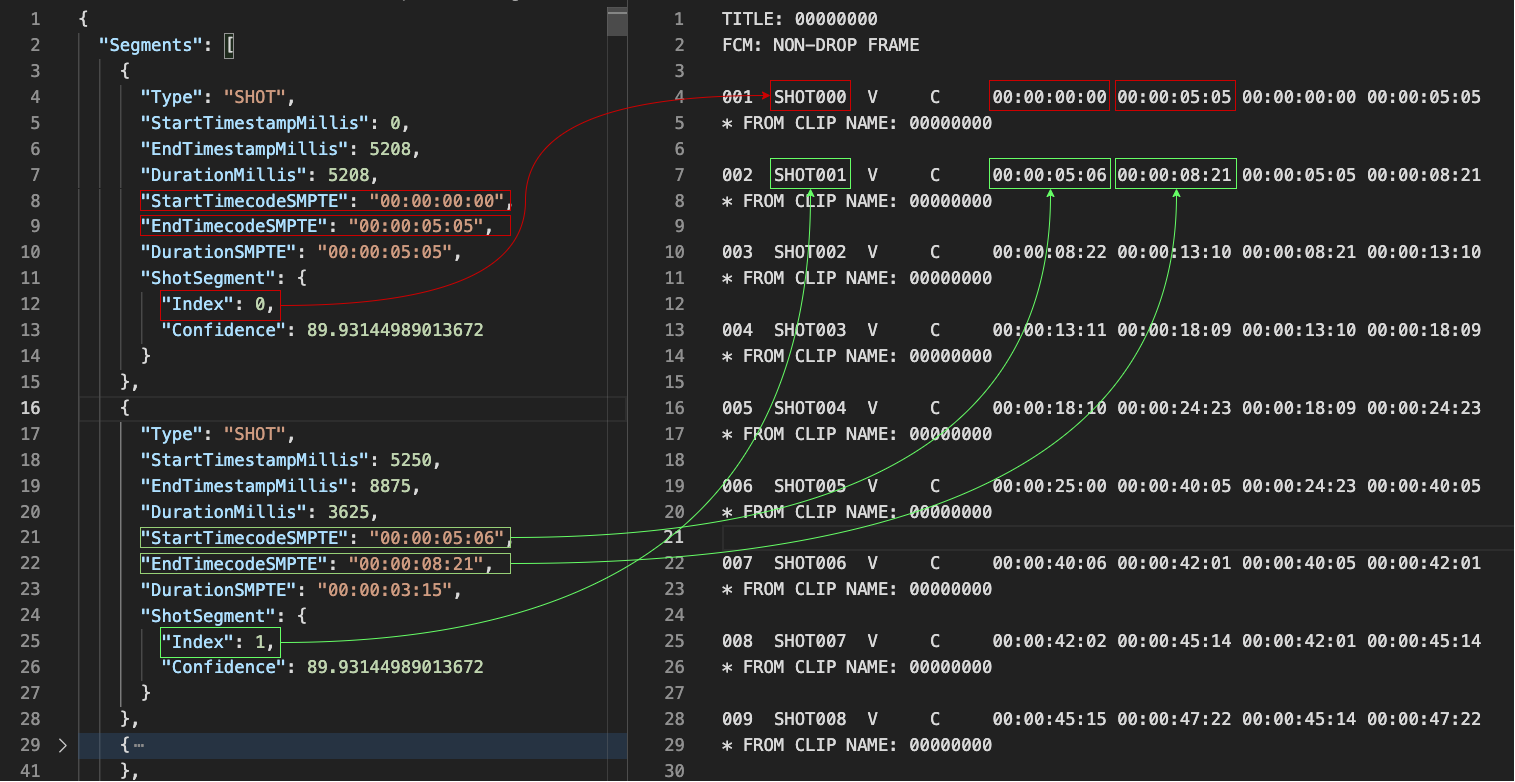The image size is (1515, 782).
Task: Click timecode 00:00:08:22 in EDL event 003
Action: pos(1050,252)
